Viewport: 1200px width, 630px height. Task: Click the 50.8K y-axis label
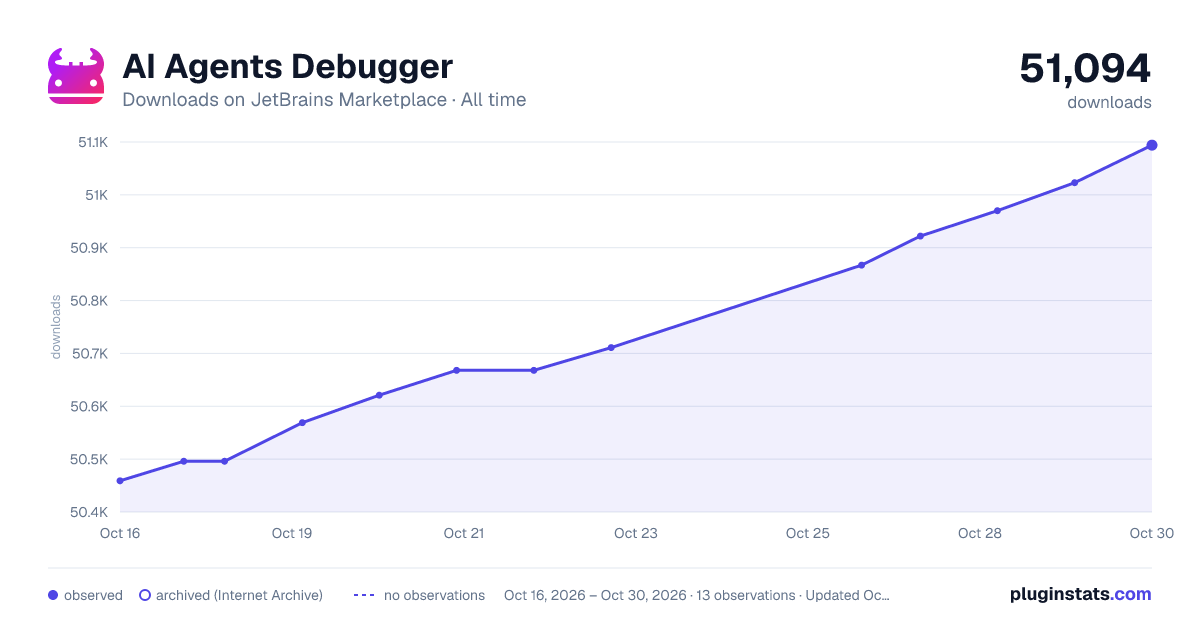coord(89,301)
